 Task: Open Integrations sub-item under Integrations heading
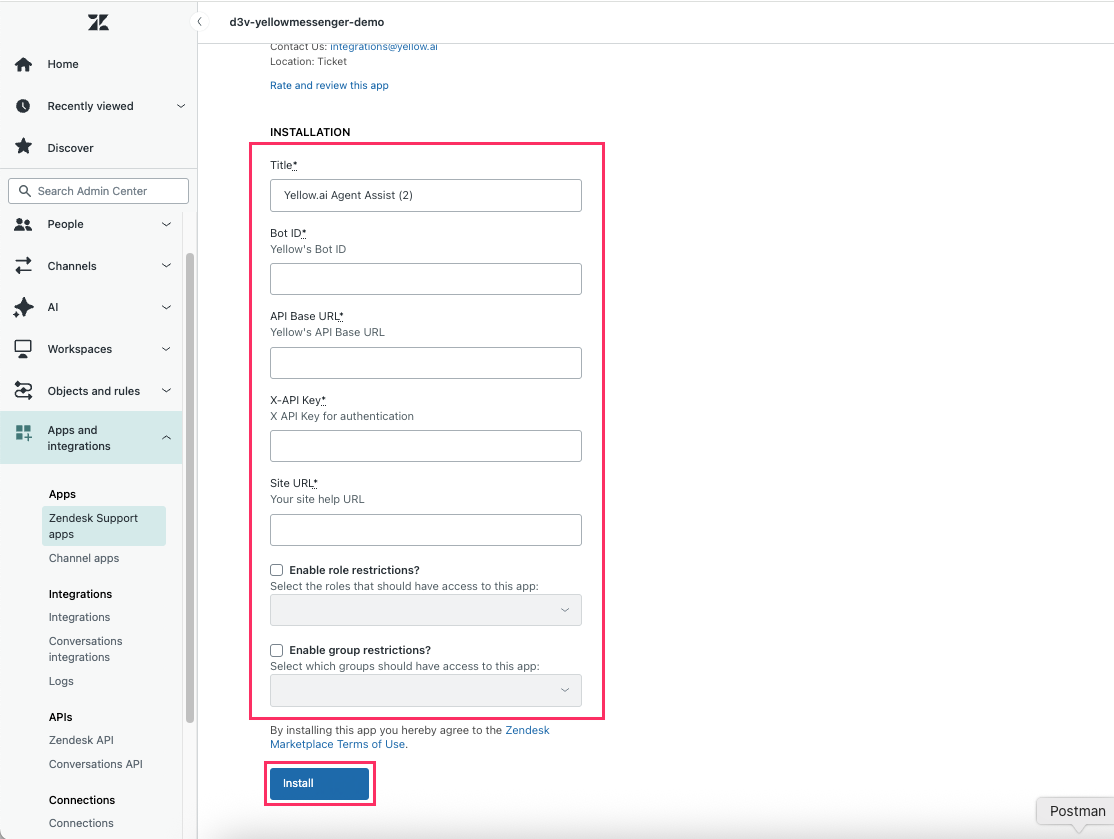80,617
